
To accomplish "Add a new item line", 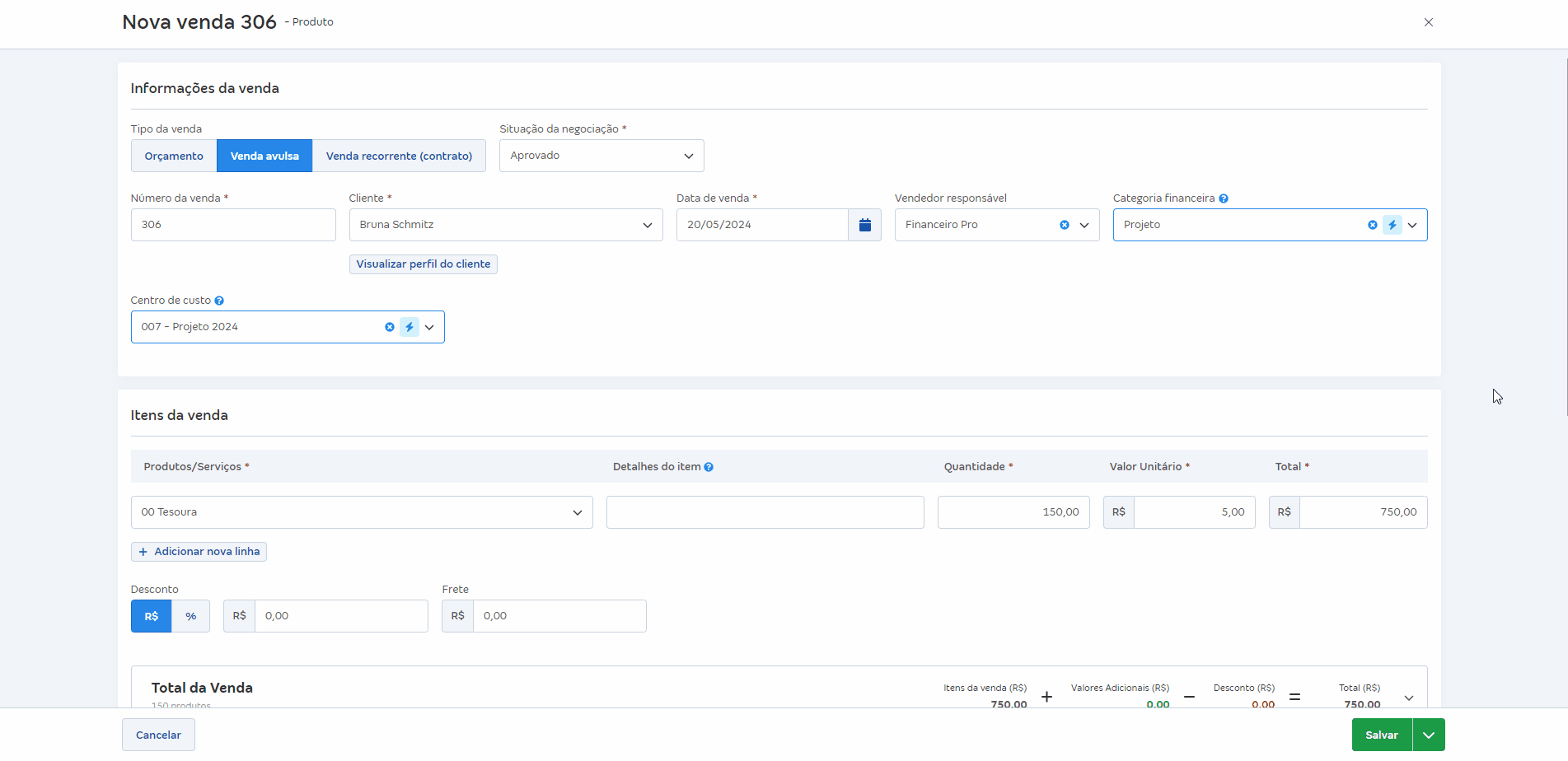I will click(x=199, y=552).
